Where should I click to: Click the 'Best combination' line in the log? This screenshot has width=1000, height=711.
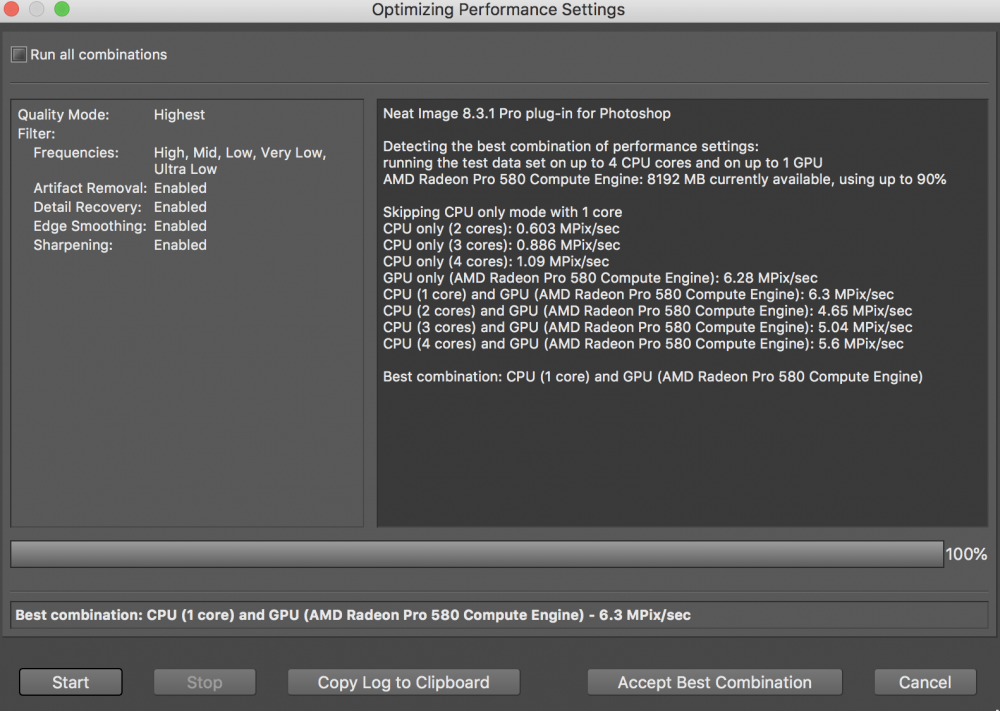[x=653, y=377]
